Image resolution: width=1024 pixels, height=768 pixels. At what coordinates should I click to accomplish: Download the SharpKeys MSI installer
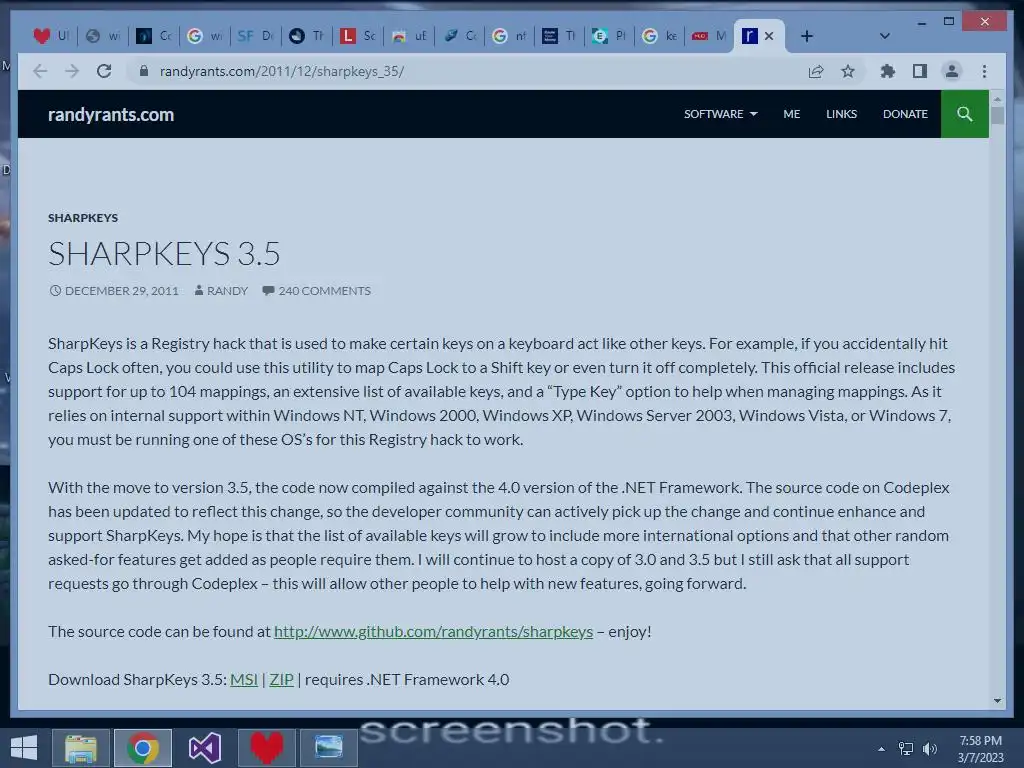click(244, 679)
